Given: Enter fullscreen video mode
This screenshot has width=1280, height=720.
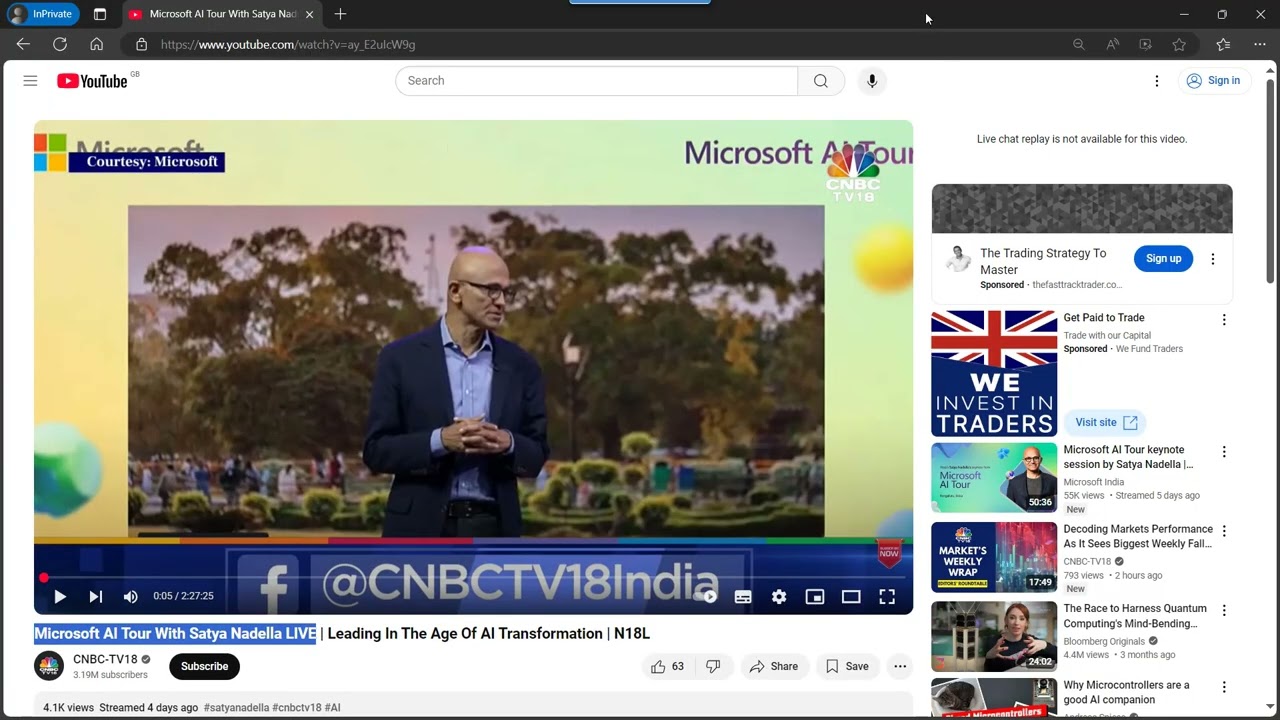Looking at the screenshot, I should click(887, 597).
